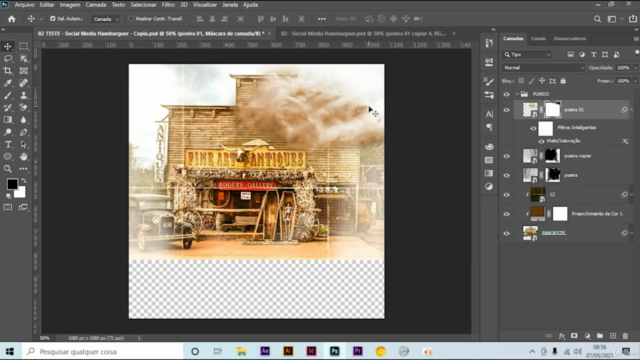This screenshot has height=360, width=640.
Task: Click the three dots more options in options bar
Action: click(322, 19)
